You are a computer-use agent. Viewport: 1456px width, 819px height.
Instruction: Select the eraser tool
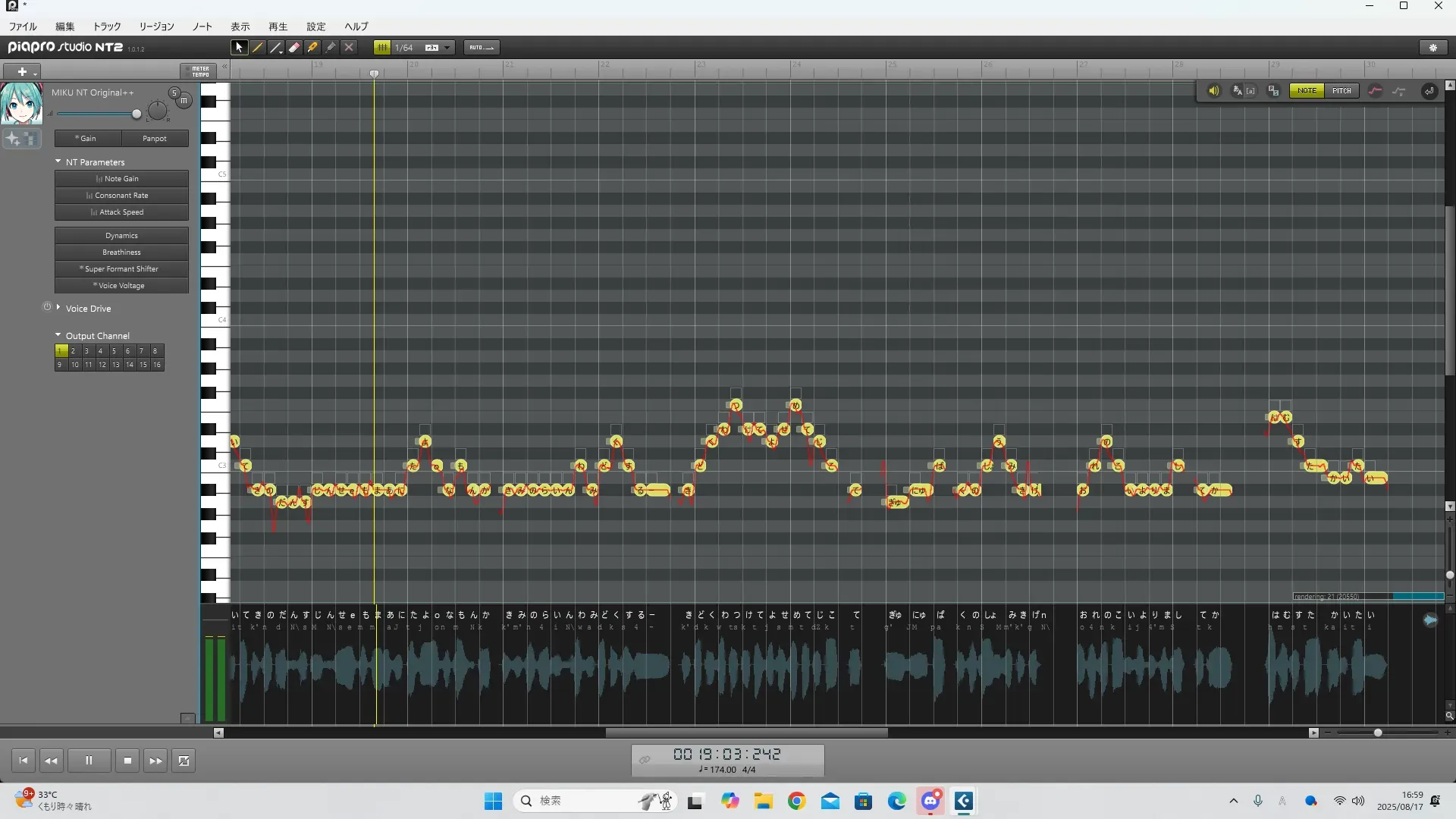click(x=294, y=47)
